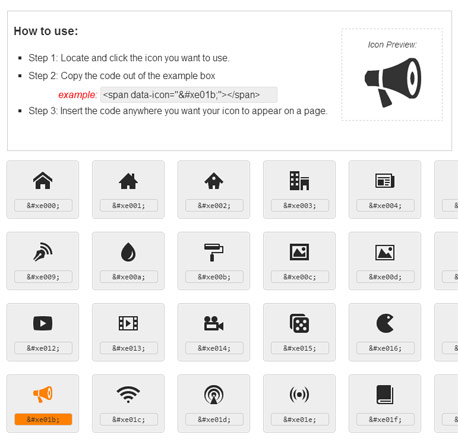Select the podcast antenna icon
Viewport: 458px width, 441px height.
pyautogui.click(x=214, y=395)
